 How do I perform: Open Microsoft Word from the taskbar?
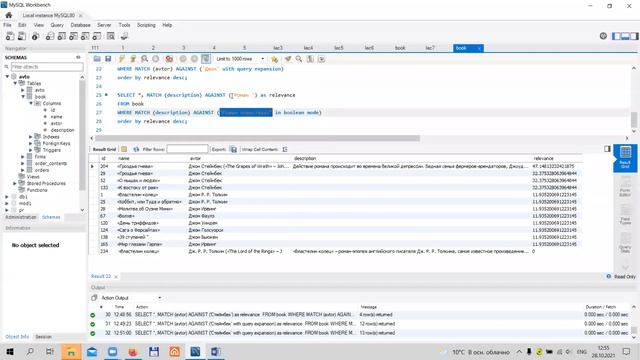[x=216, y=351]
